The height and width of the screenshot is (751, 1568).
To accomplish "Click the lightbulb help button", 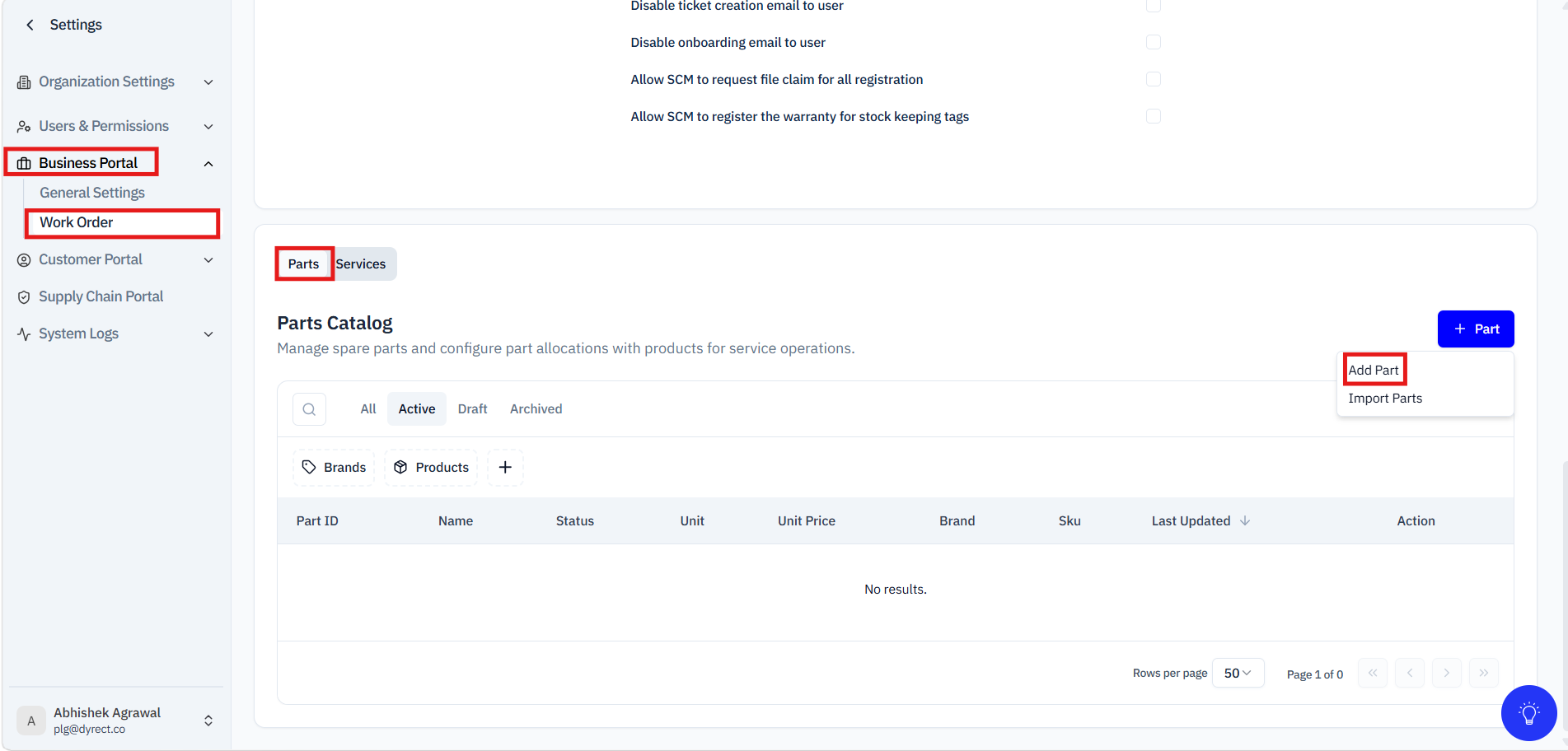I will 1528,713.
